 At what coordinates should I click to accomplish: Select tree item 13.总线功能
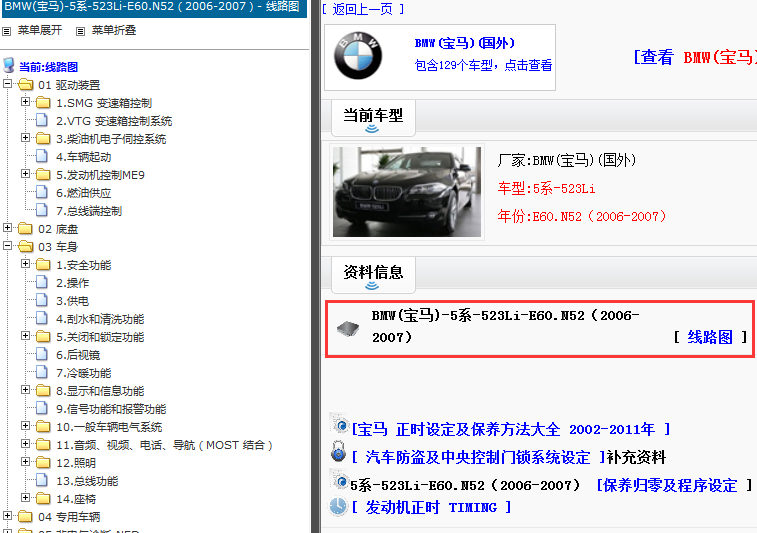(87, 481)
